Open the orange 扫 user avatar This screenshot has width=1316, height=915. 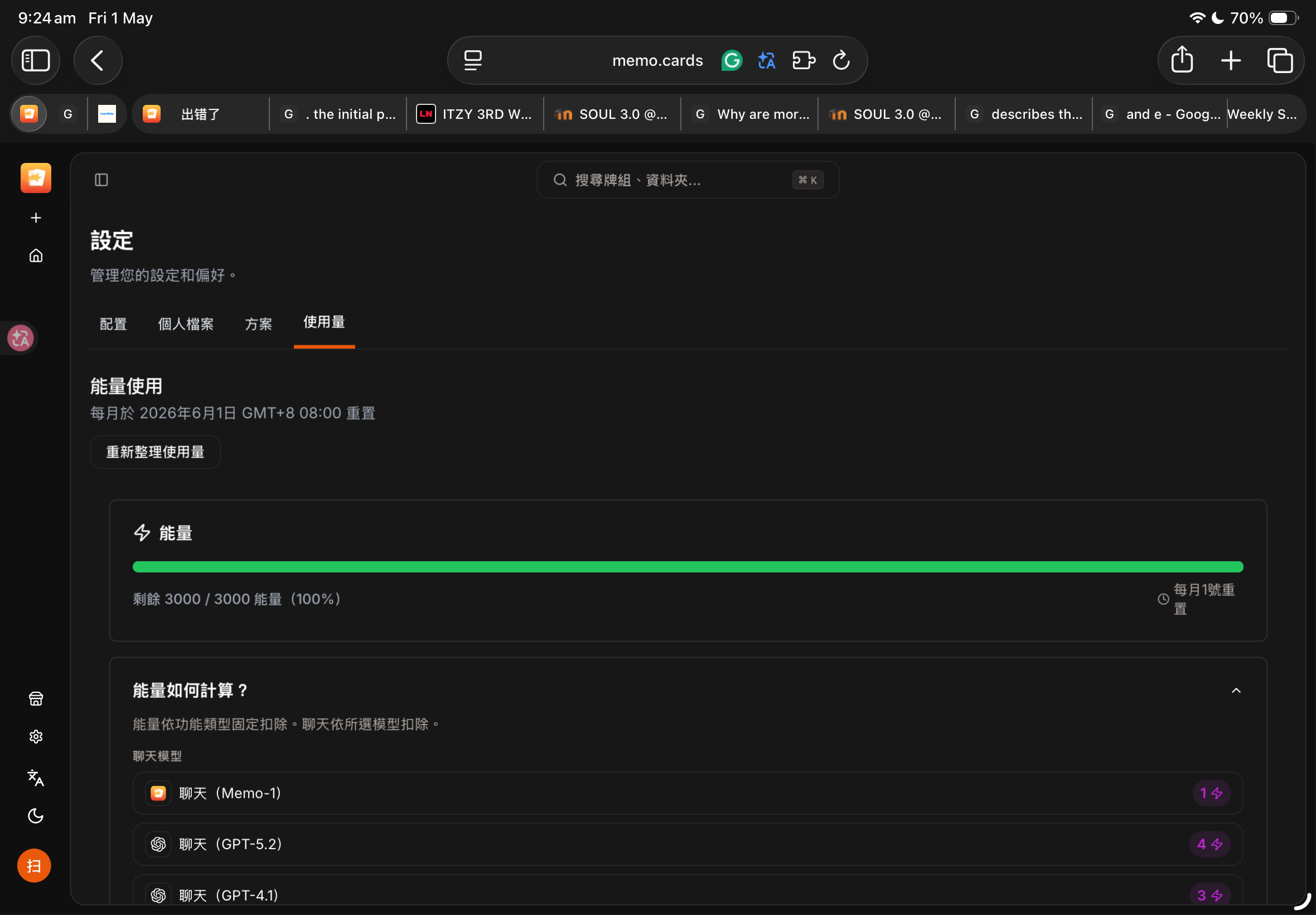[x=34, y=866]
